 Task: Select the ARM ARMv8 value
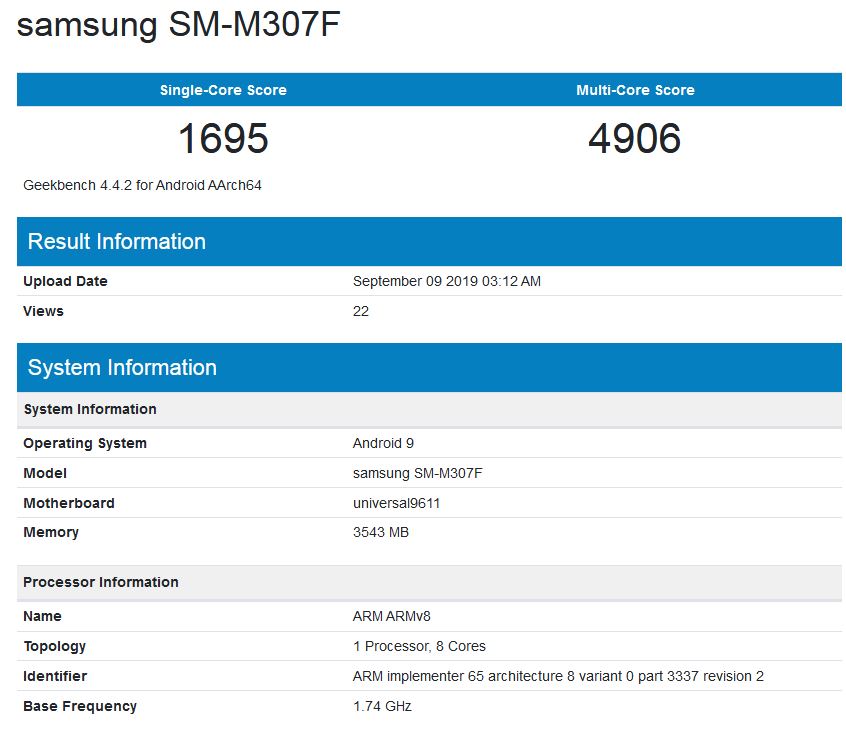(392, 616)
